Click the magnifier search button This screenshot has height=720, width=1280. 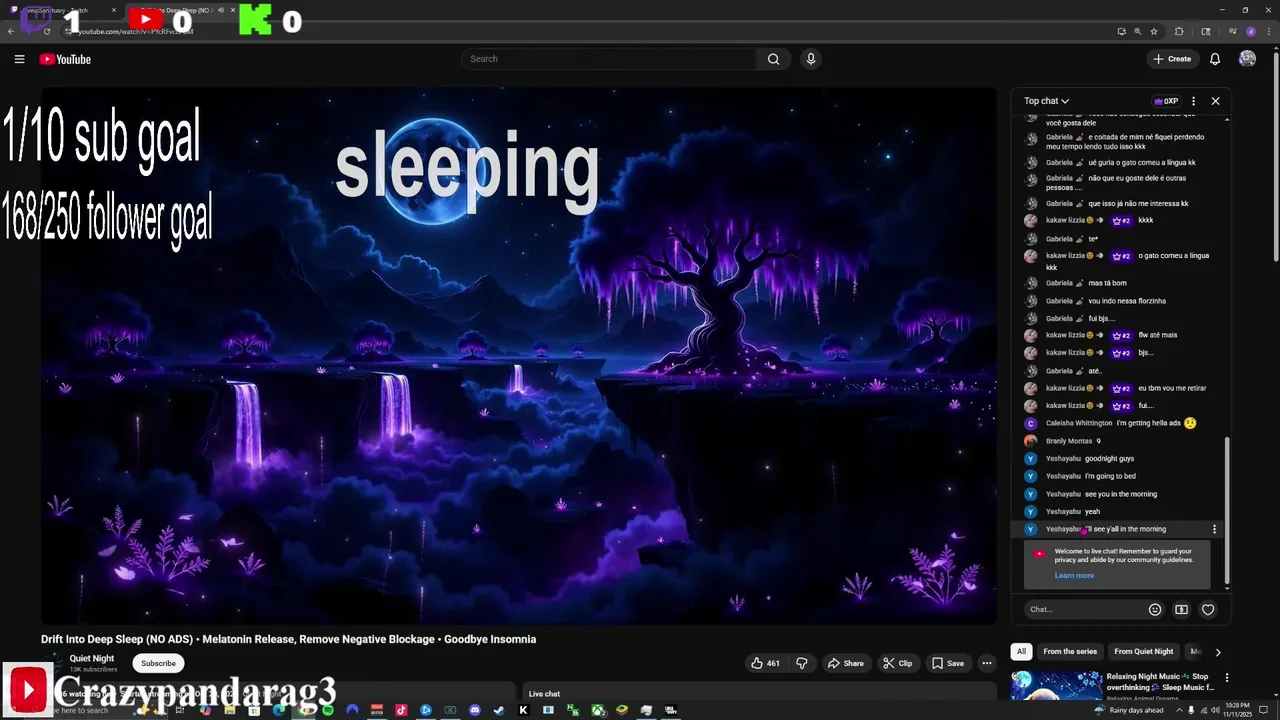tap(773, 59)
